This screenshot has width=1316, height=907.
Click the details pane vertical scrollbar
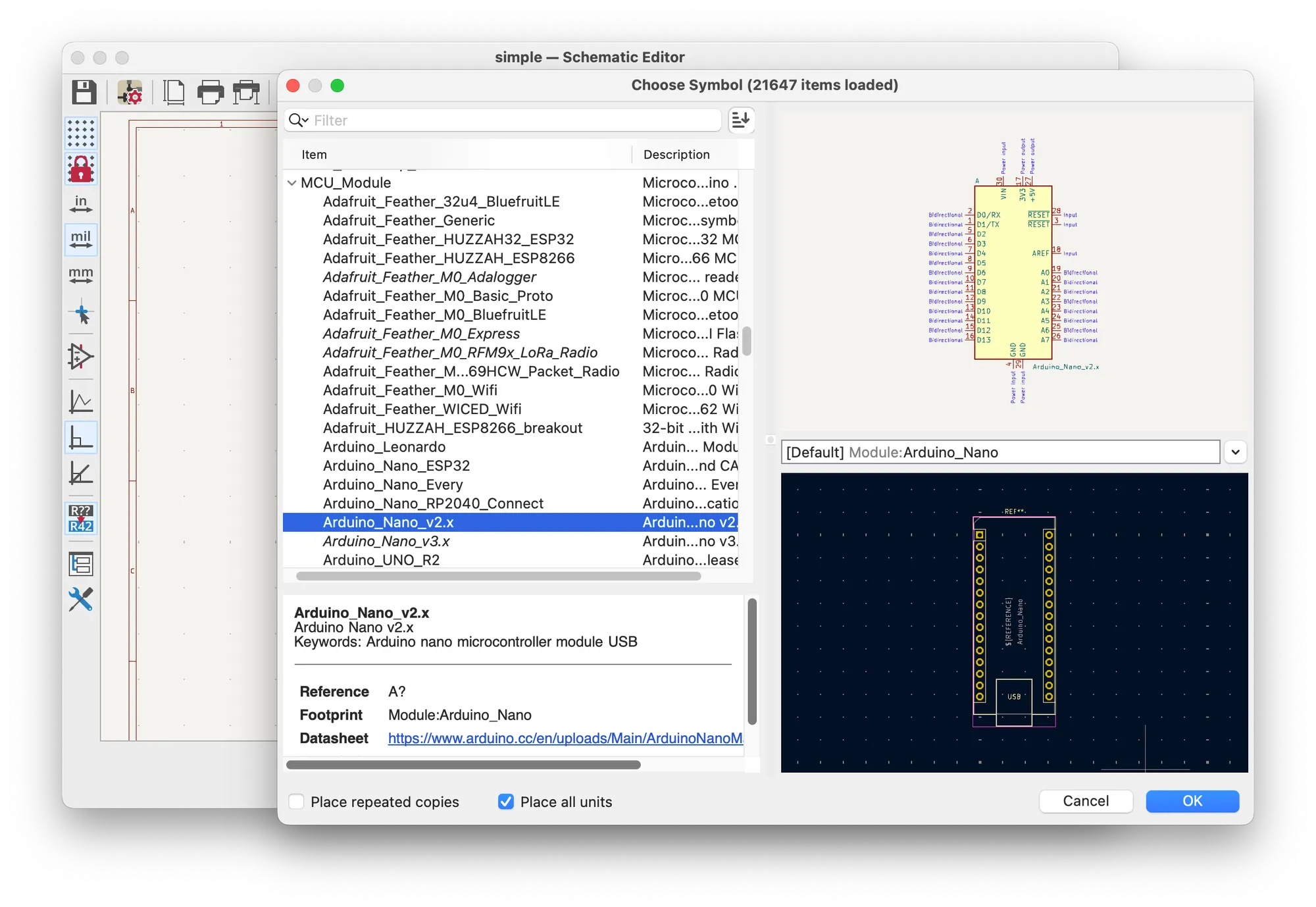point(752,661)
